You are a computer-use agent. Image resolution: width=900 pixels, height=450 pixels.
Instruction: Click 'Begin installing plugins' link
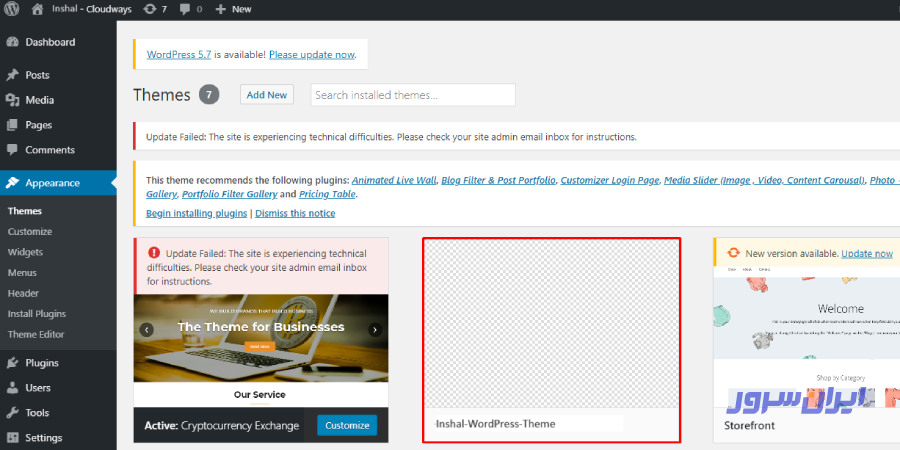tap(196, 213)
